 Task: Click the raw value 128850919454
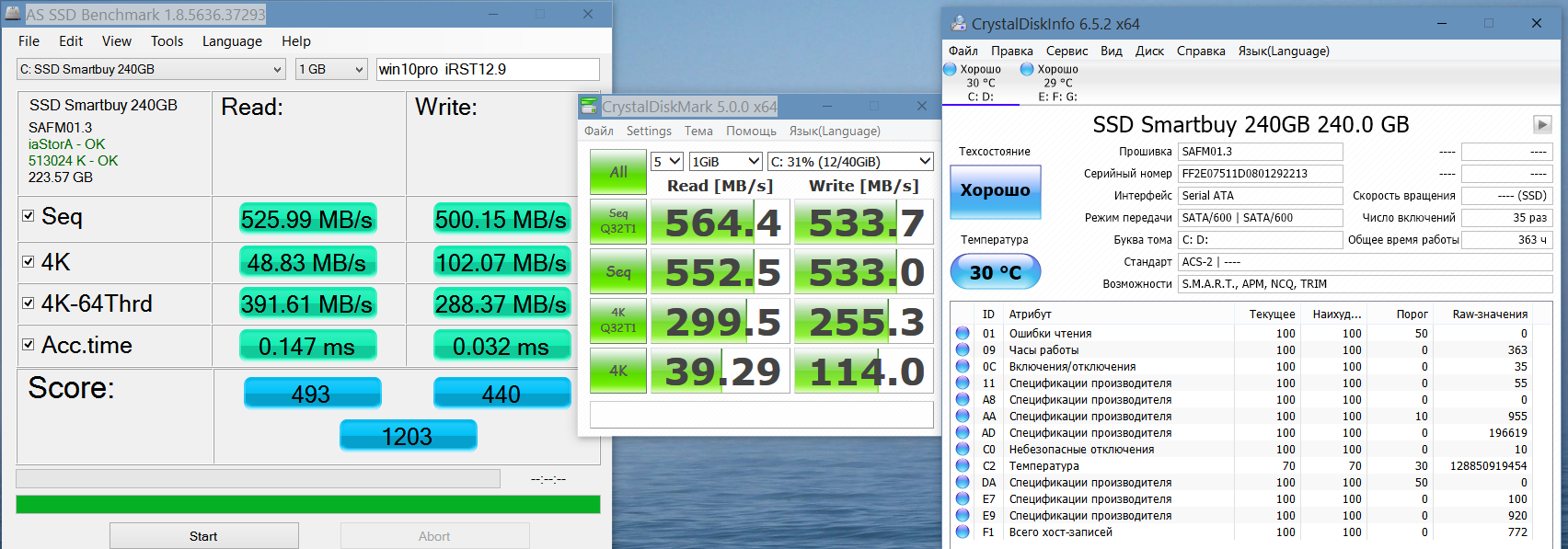tap(1489, 466)
